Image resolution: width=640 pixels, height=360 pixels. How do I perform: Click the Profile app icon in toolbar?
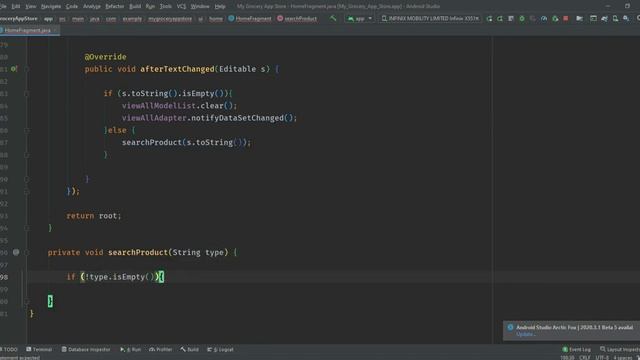point(544,18)
